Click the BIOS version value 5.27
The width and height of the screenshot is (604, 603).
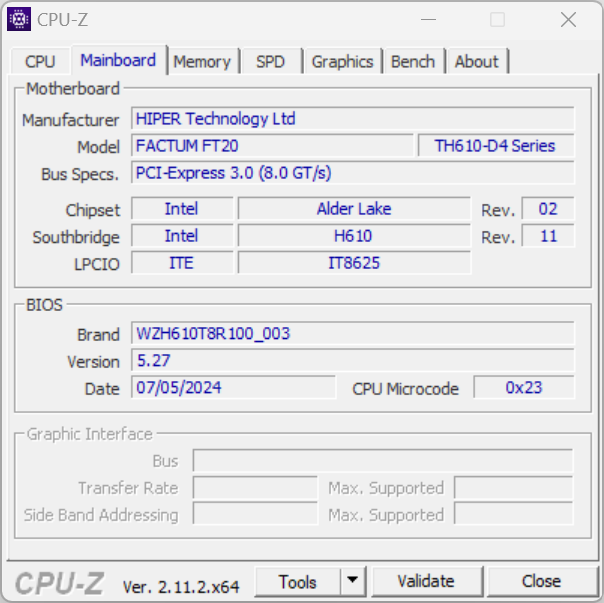352,360
